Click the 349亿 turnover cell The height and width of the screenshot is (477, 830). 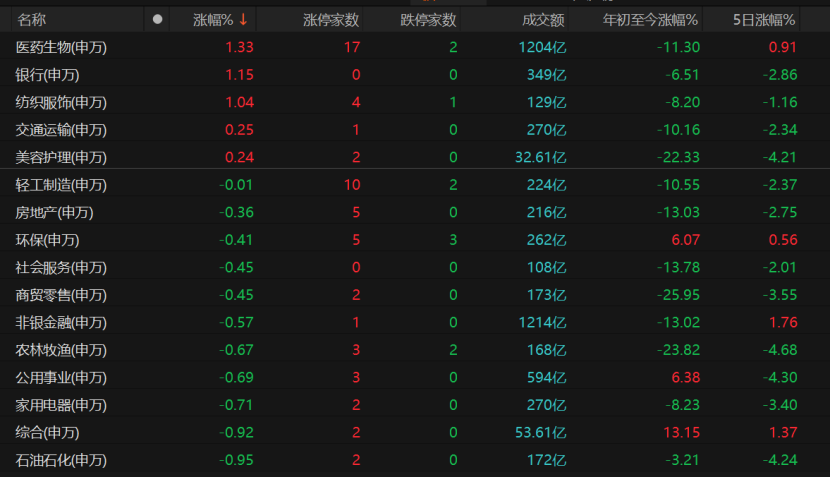pyautogui.click(x=546, y=75)
